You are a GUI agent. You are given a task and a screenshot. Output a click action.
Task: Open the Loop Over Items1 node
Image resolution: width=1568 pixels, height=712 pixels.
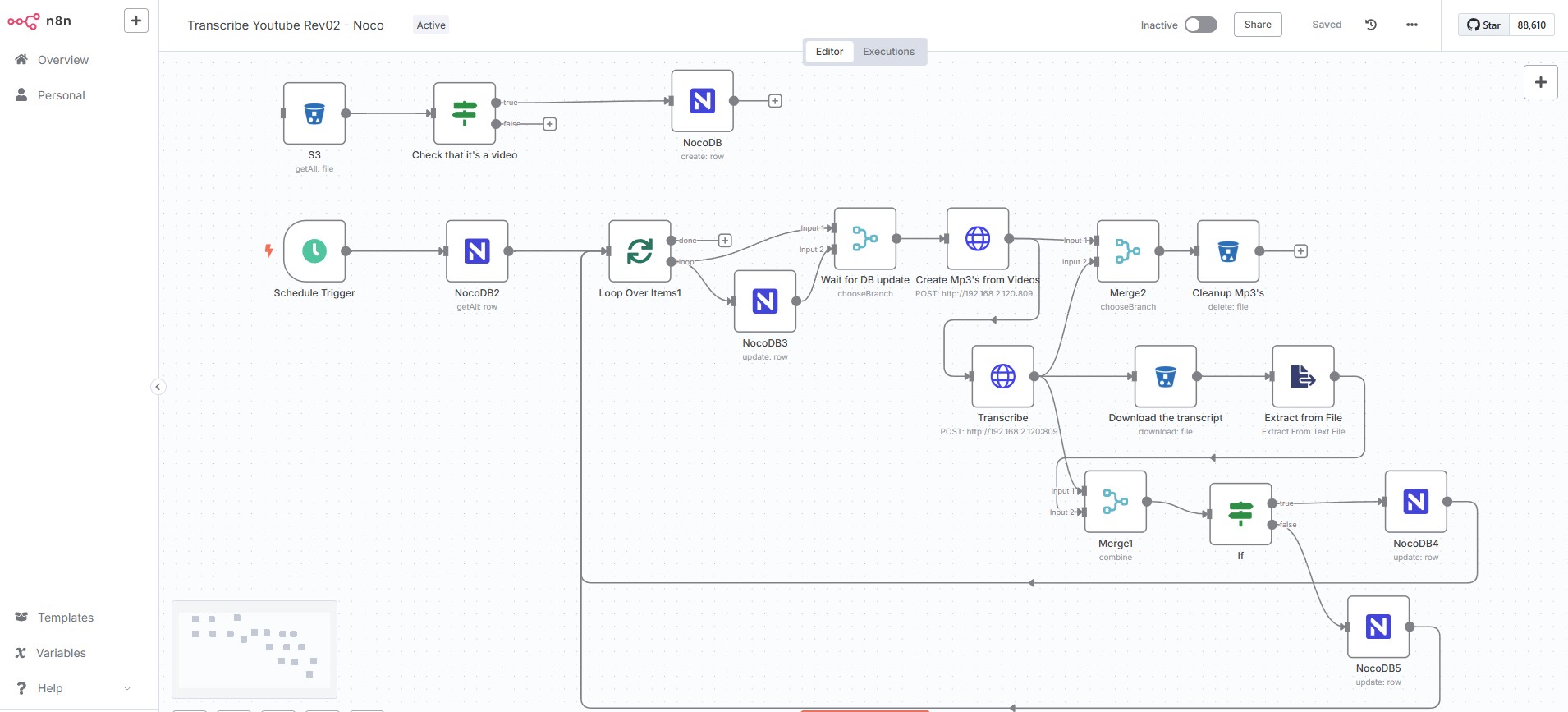(640, 251)
